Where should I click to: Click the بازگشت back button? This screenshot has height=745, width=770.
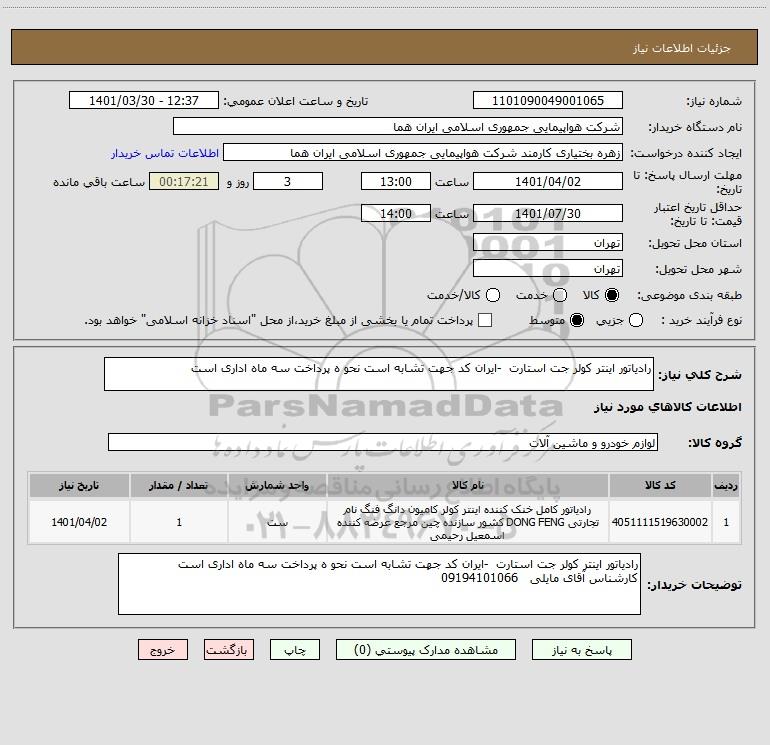(x=229, y=650)
